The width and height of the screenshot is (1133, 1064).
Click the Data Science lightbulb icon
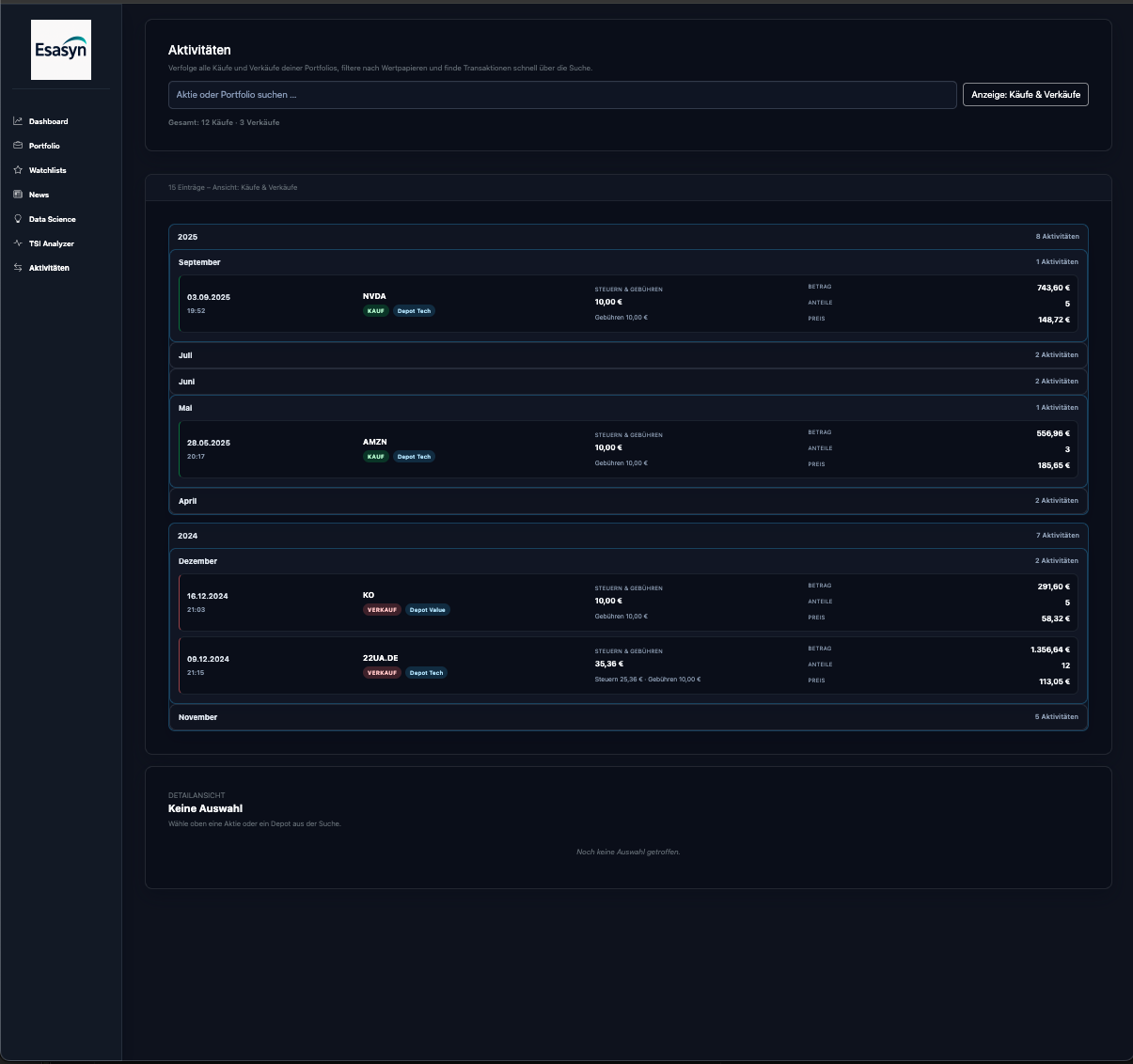18,219
